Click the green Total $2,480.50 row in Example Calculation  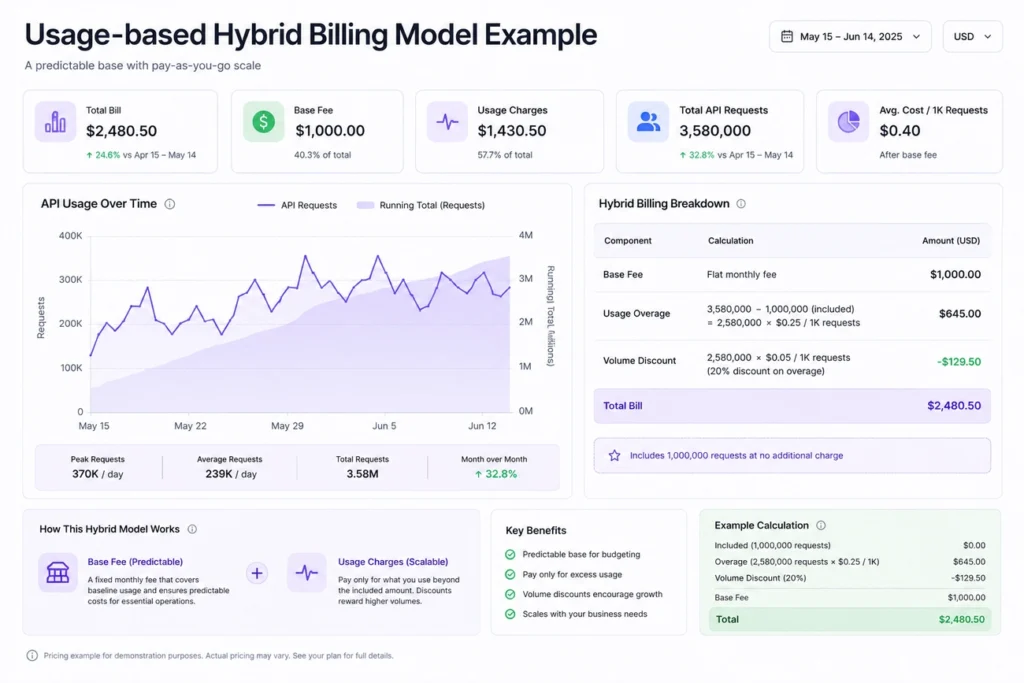[850, 619]
